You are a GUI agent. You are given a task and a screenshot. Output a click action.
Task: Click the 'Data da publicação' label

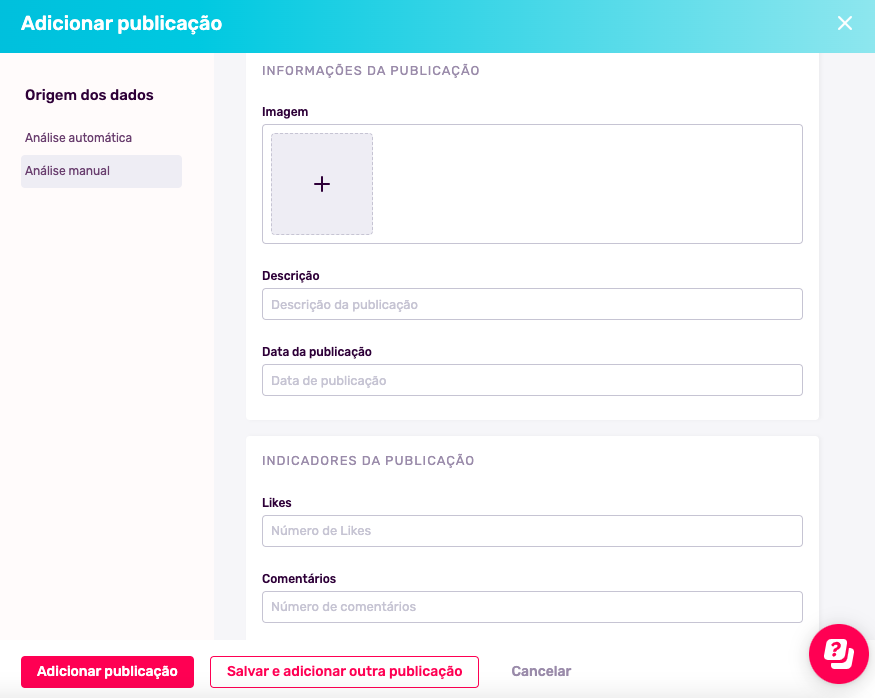(317, 352)
